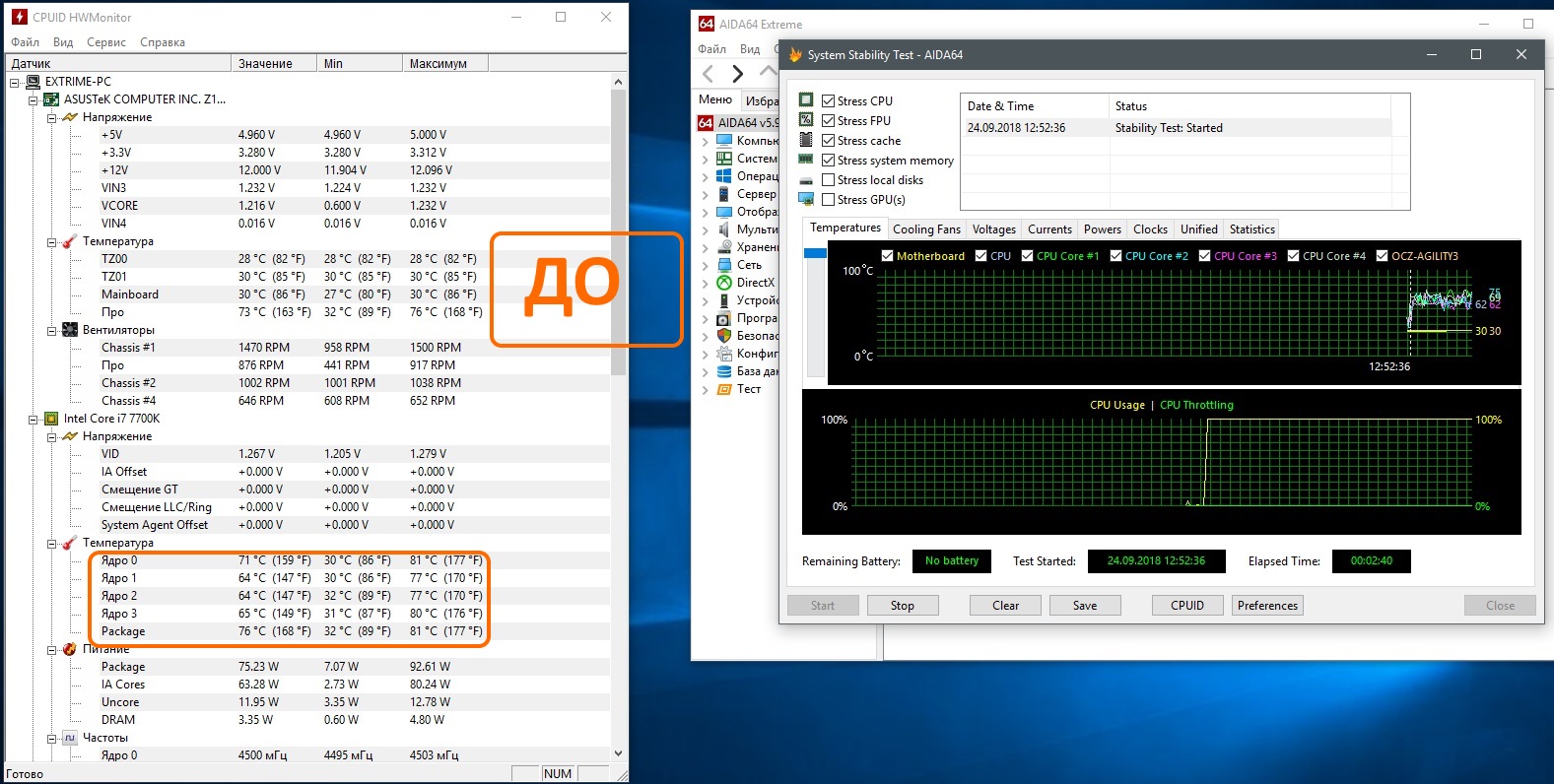1554x784 pixels.
Task: Collapse the Вентиляторы fans group
Action: click(x=51, y=330)
